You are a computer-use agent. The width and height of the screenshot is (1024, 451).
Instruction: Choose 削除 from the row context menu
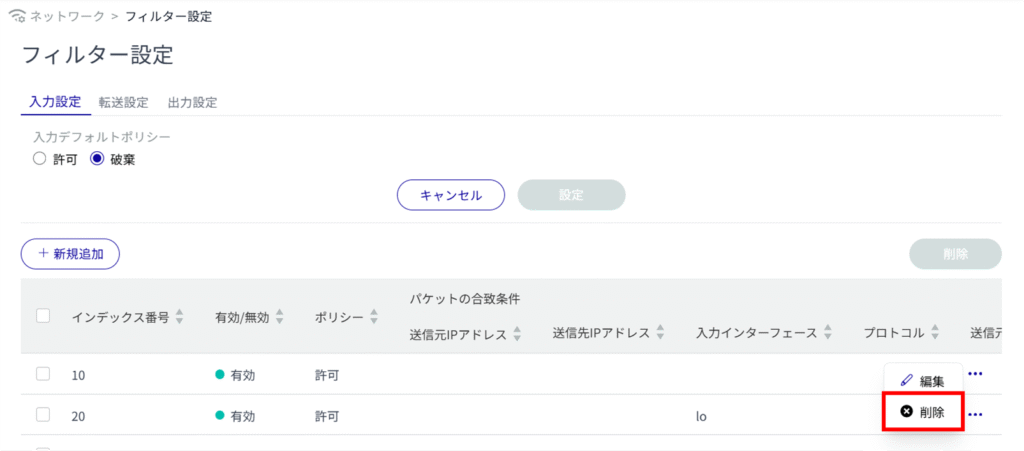click(931, 412)
